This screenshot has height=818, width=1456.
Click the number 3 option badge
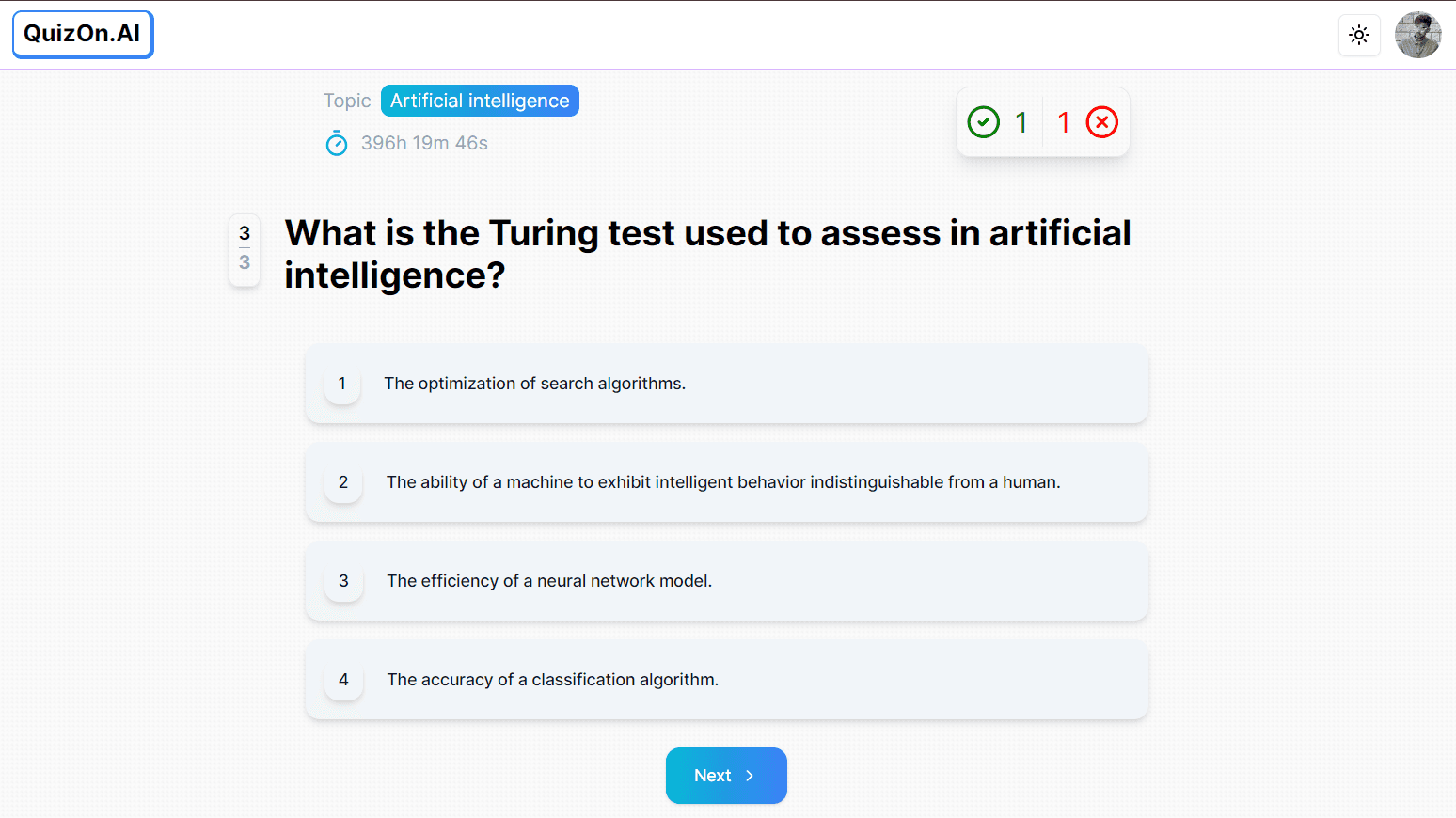tap(343, 581)
